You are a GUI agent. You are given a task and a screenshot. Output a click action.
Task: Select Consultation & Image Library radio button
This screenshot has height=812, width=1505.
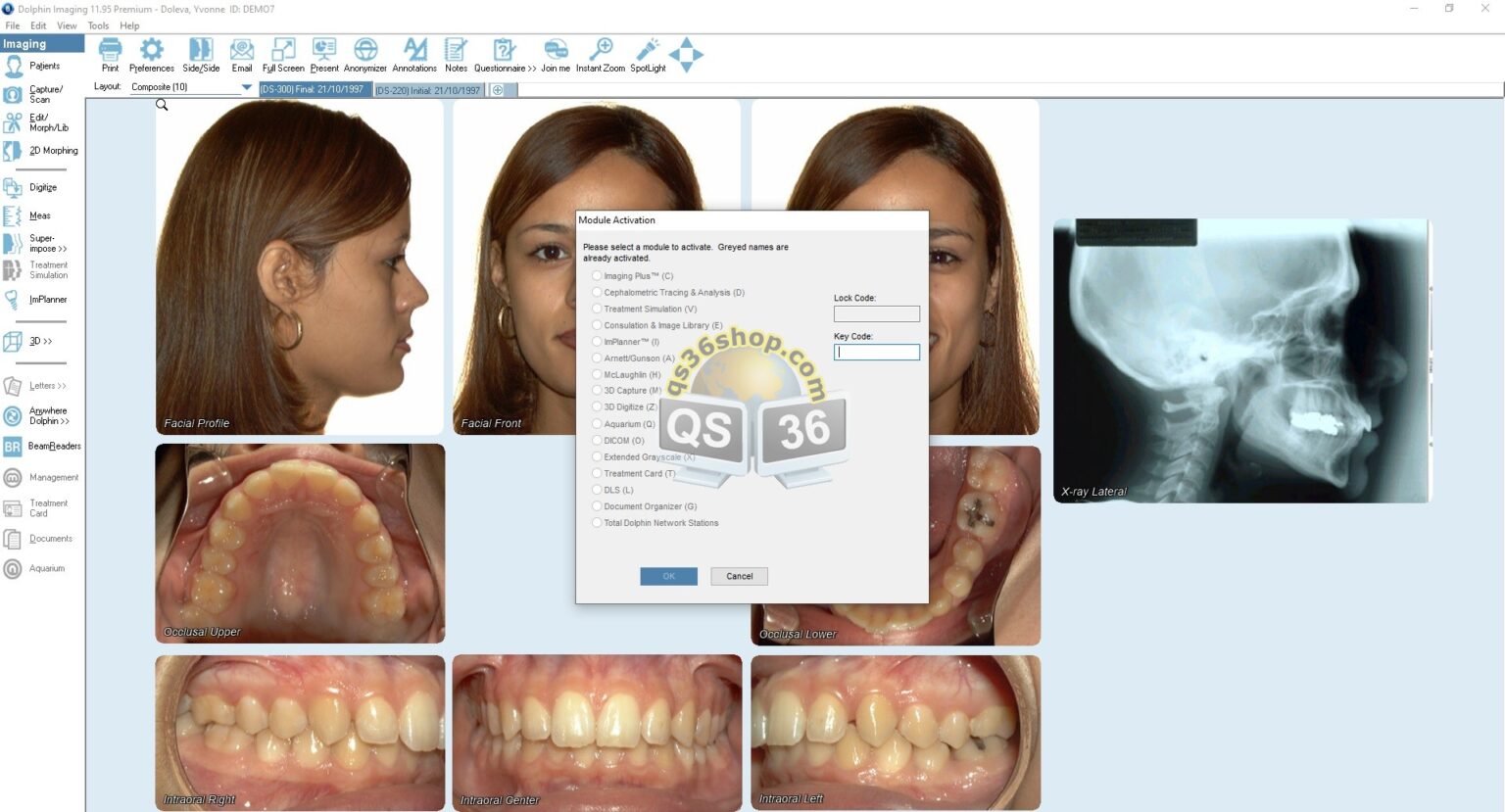pyautogui.click(x=597, y=325)
